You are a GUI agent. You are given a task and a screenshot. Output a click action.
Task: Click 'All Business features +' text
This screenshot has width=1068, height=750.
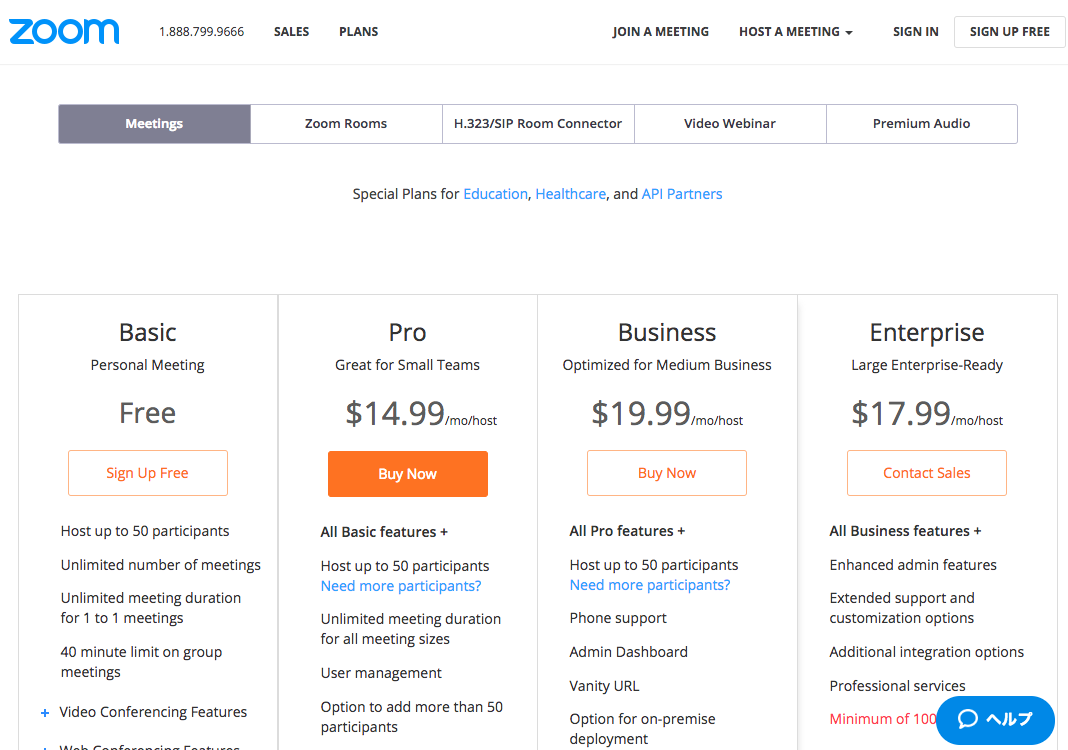905,531
